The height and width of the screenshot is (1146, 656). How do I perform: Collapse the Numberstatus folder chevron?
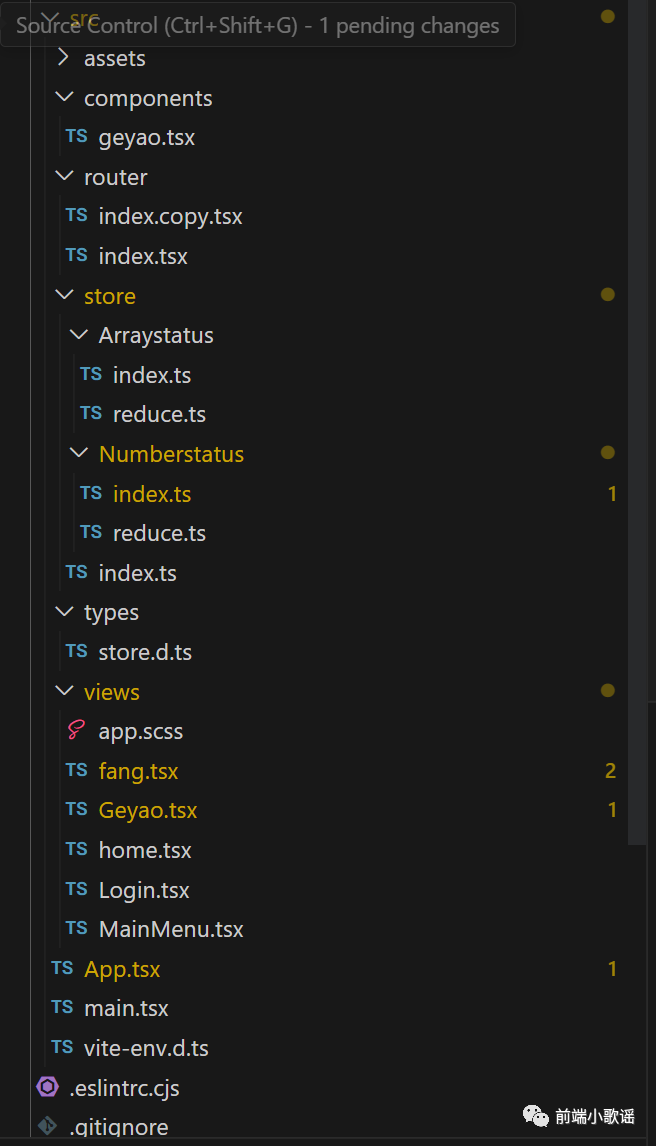78,453
